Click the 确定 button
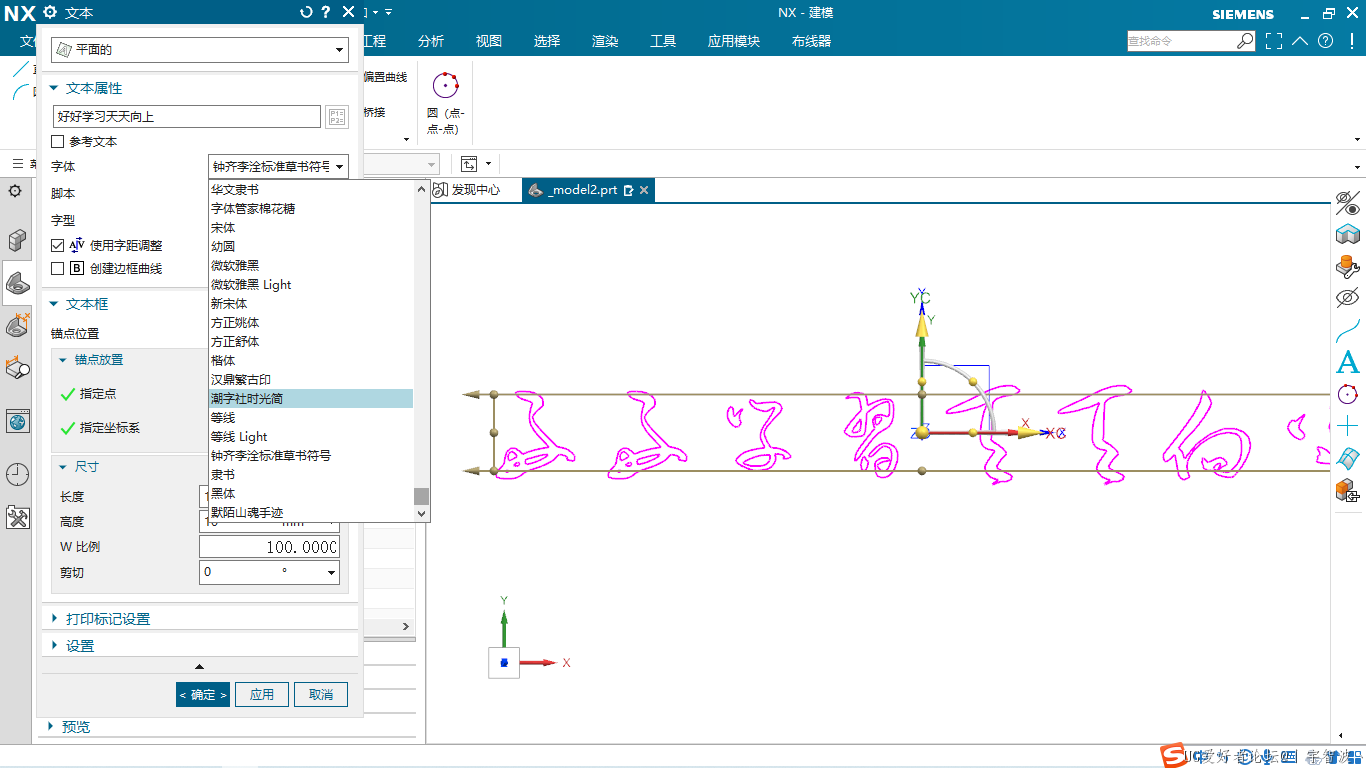This screenshot has width=1366, height=768. [x=203, y=694]
